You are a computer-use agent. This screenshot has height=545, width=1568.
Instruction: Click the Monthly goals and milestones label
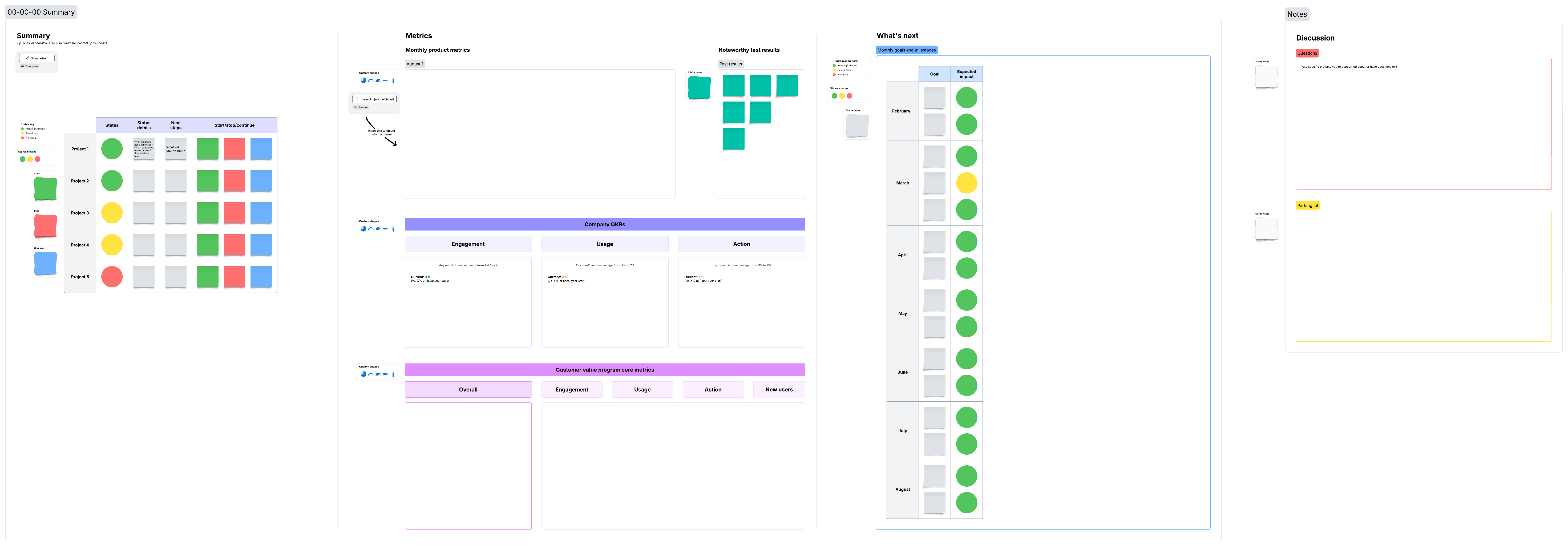906,50
